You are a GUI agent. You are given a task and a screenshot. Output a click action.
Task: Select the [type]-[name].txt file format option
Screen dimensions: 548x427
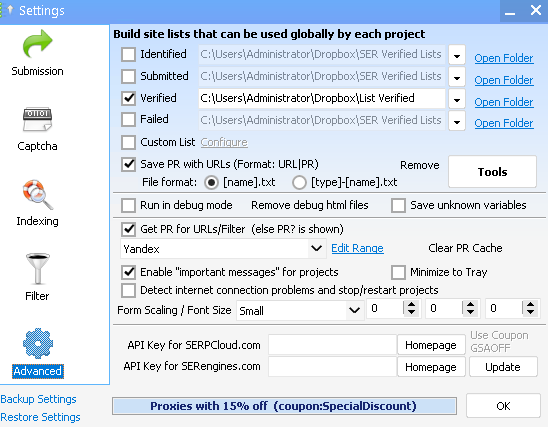pos(299,182)
